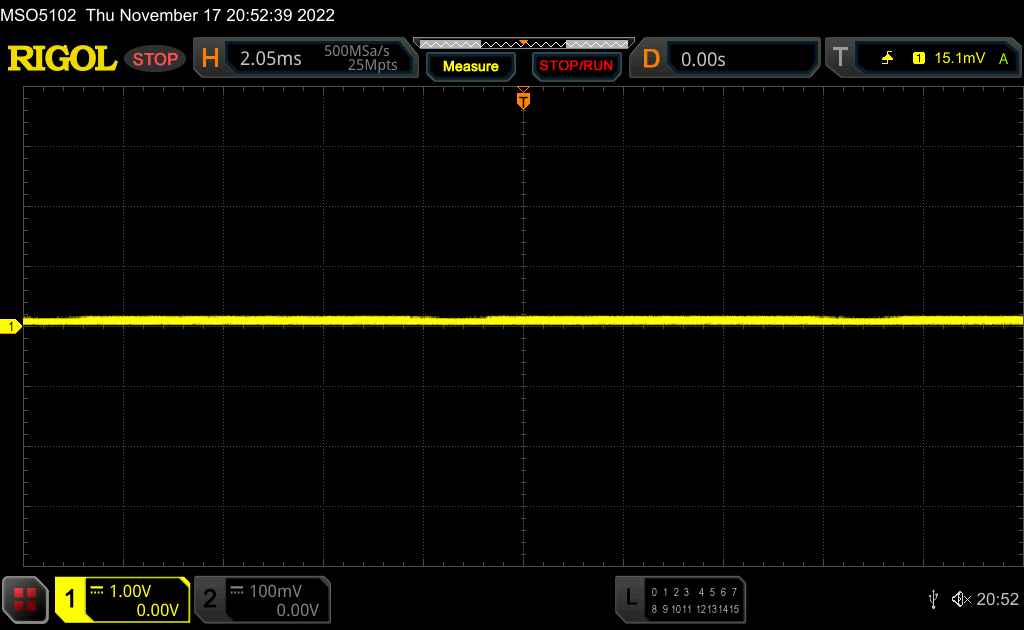Select channel 2 scale 100mV
The image size is (1024, 630).
coord(275,591)
